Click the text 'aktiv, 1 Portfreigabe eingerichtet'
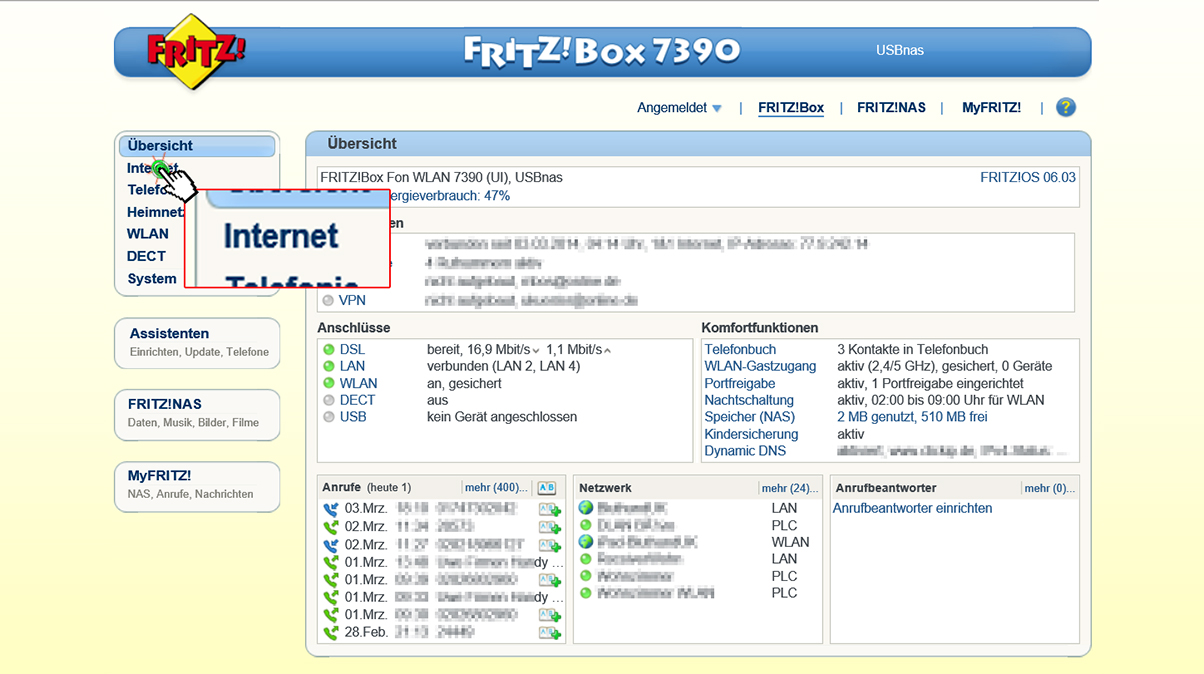1204x674 pixels. [x=930, y=383]
